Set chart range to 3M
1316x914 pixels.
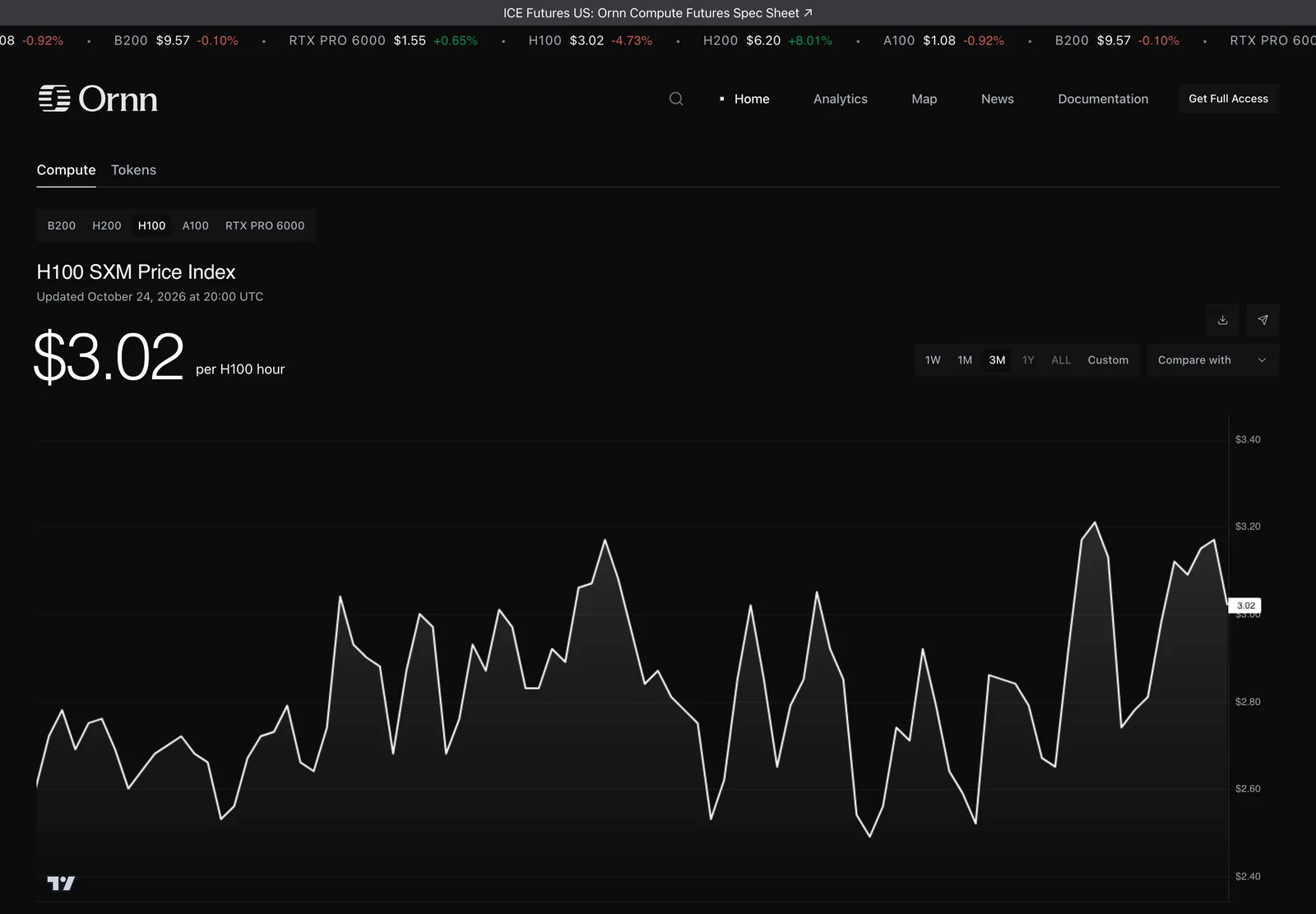click(997, 360)
